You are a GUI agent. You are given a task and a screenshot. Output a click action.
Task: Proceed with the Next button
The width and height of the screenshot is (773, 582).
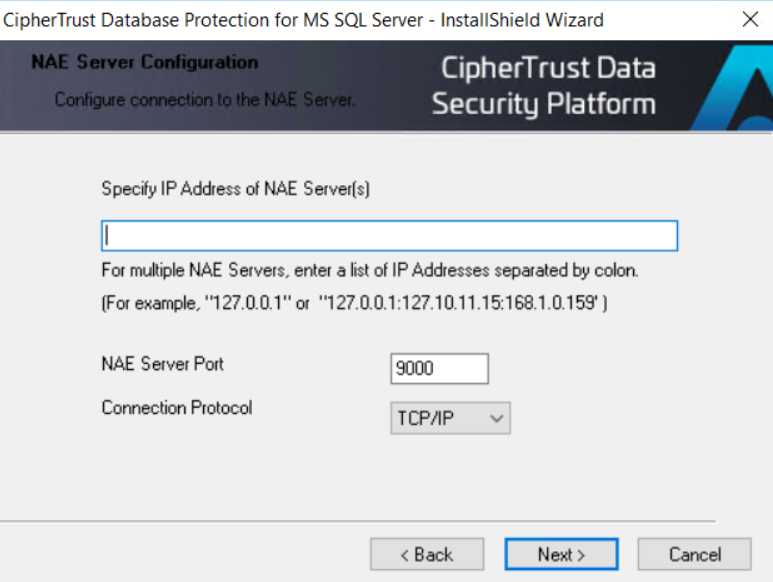[561, 554]
